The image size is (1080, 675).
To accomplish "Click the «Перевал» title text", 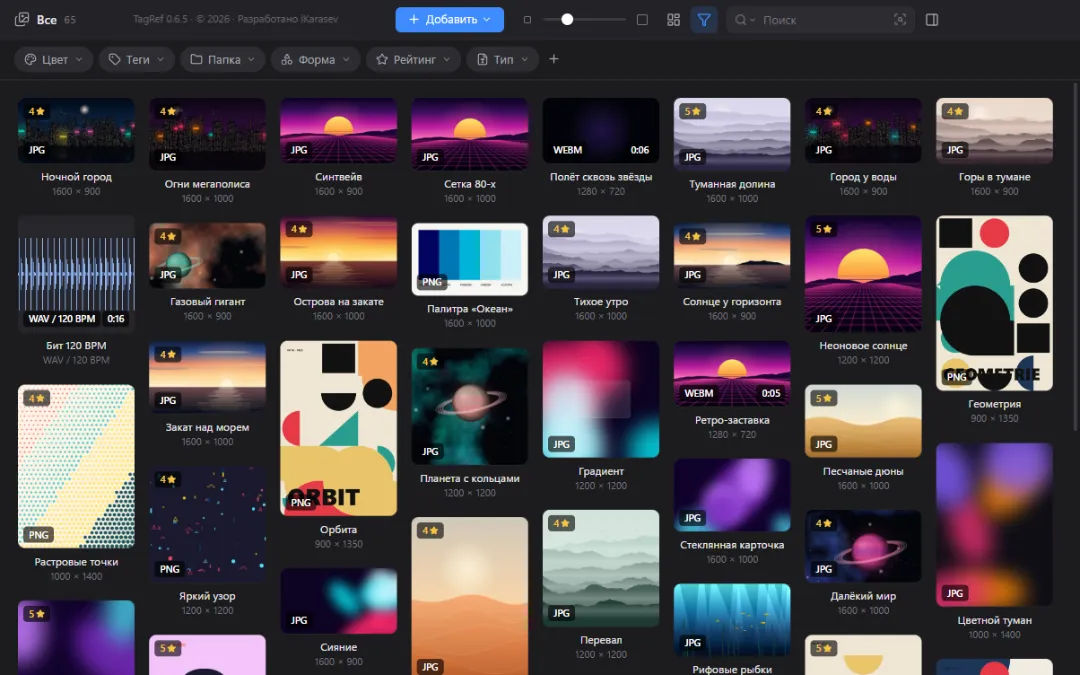I will (601, 640).
